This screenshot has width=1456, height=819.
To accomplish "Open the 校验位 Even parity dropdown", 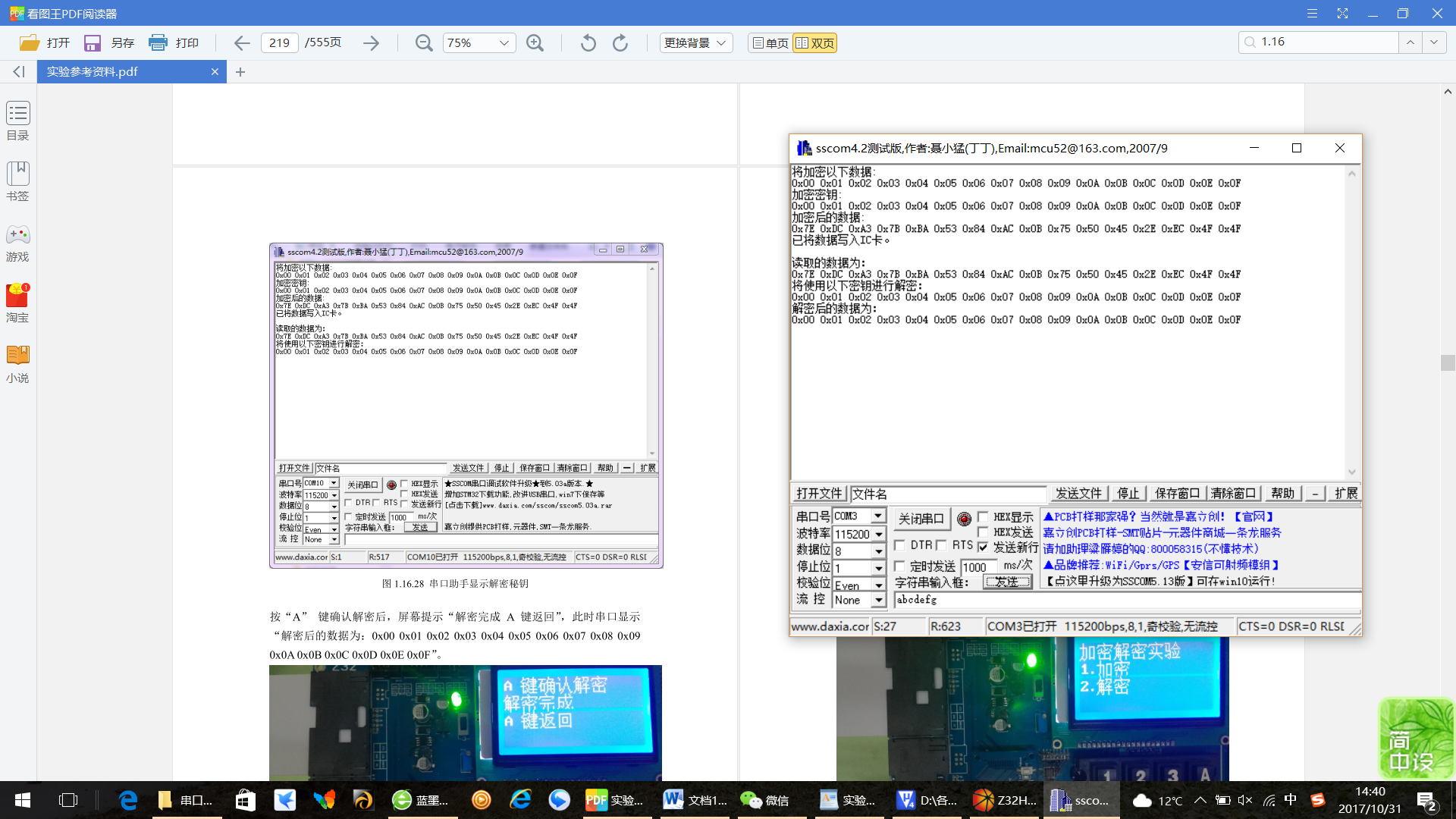I will [x=878, y=585].
